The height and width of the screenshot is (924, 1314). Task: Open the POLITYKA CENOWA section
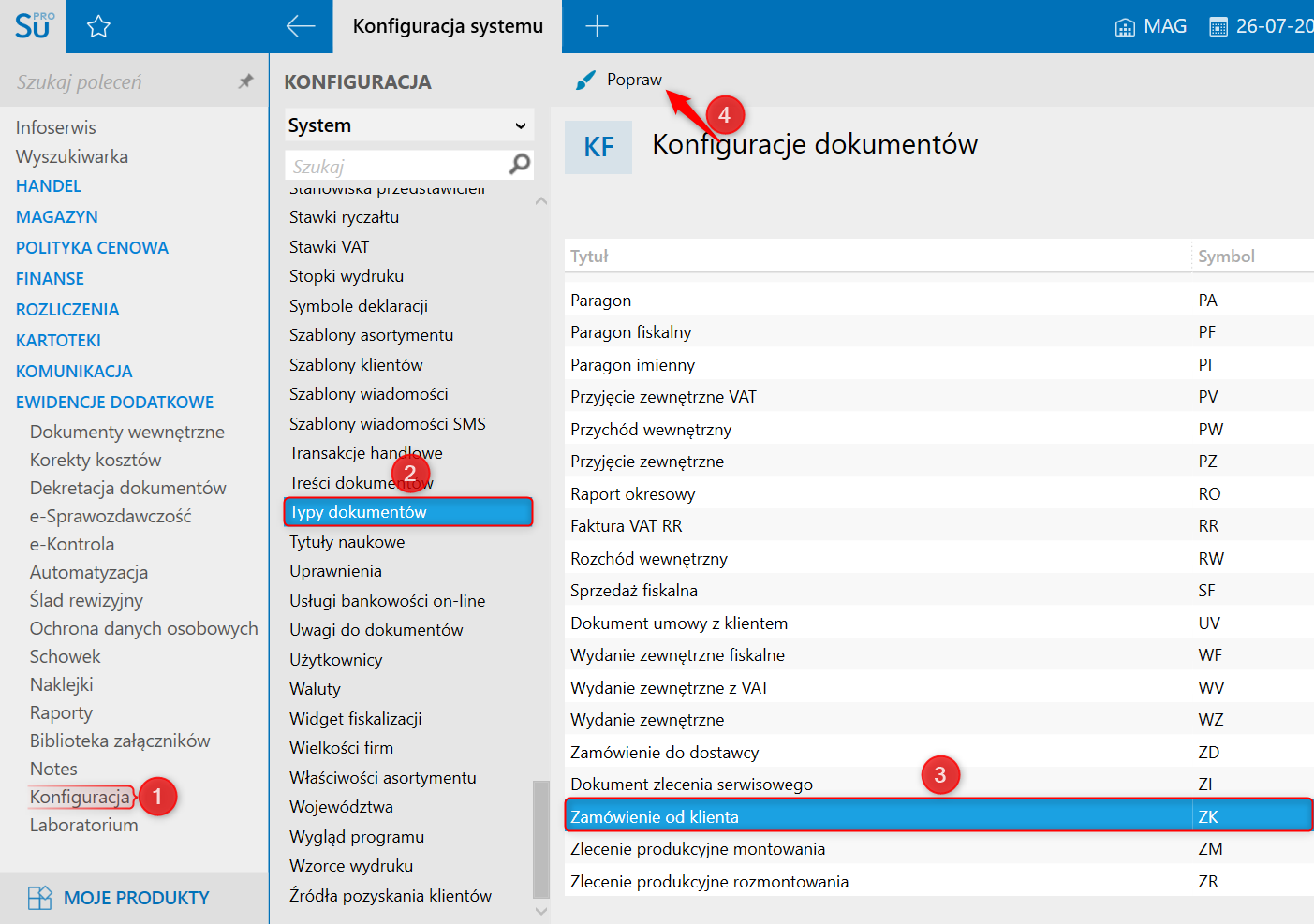(x=92, y=248)
